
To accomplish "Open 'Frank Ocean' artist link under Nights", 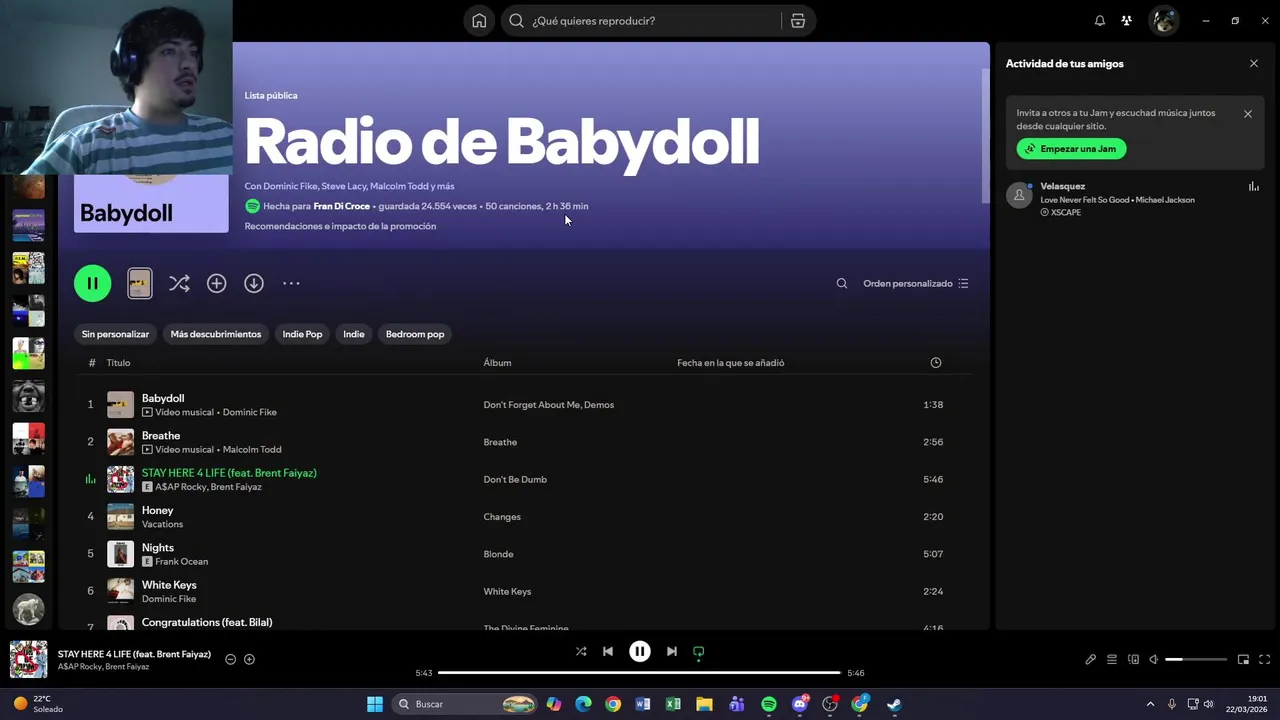I will coord(181,562).
